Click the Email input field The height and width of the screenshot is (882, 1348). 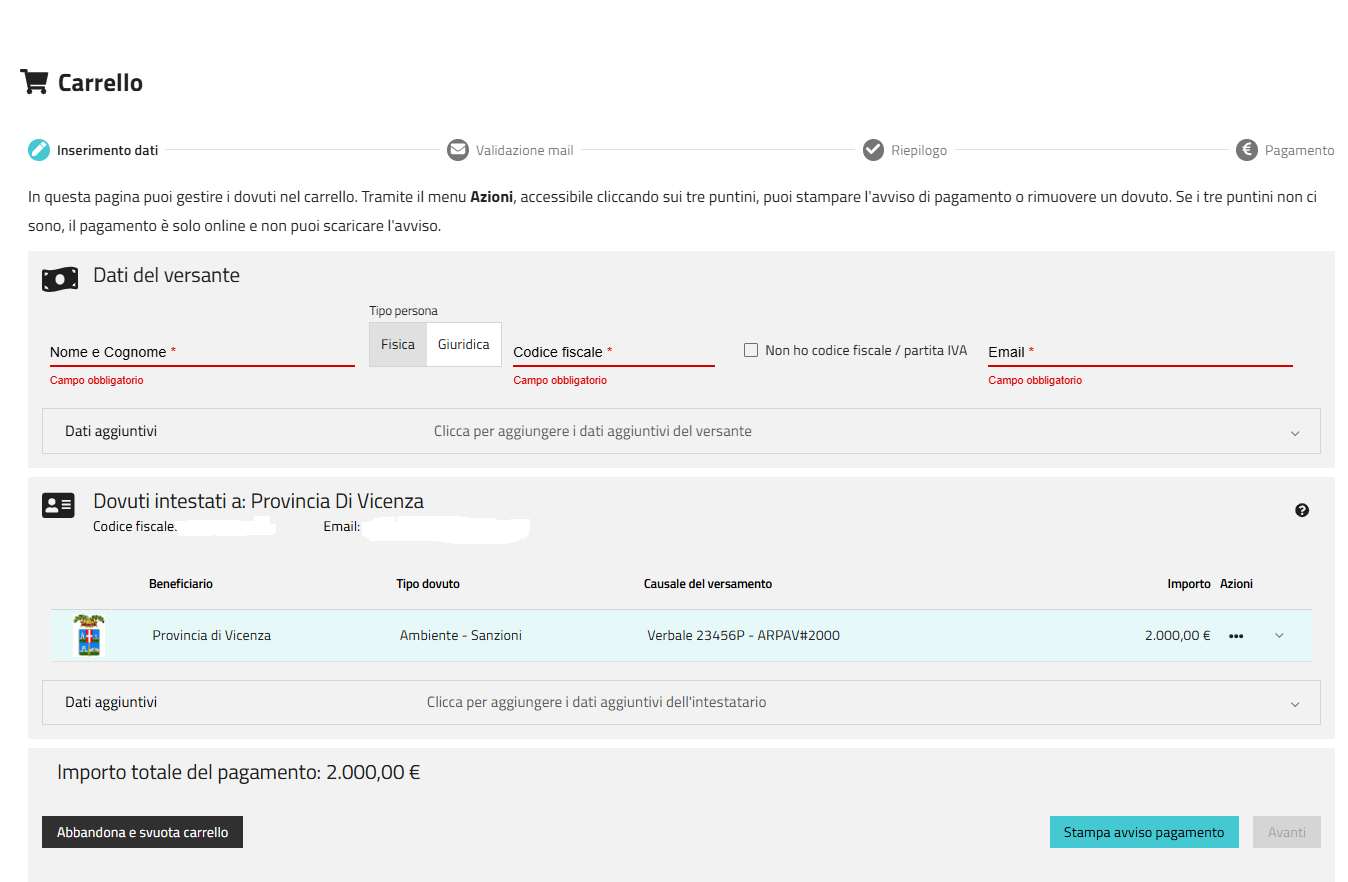1140,352
